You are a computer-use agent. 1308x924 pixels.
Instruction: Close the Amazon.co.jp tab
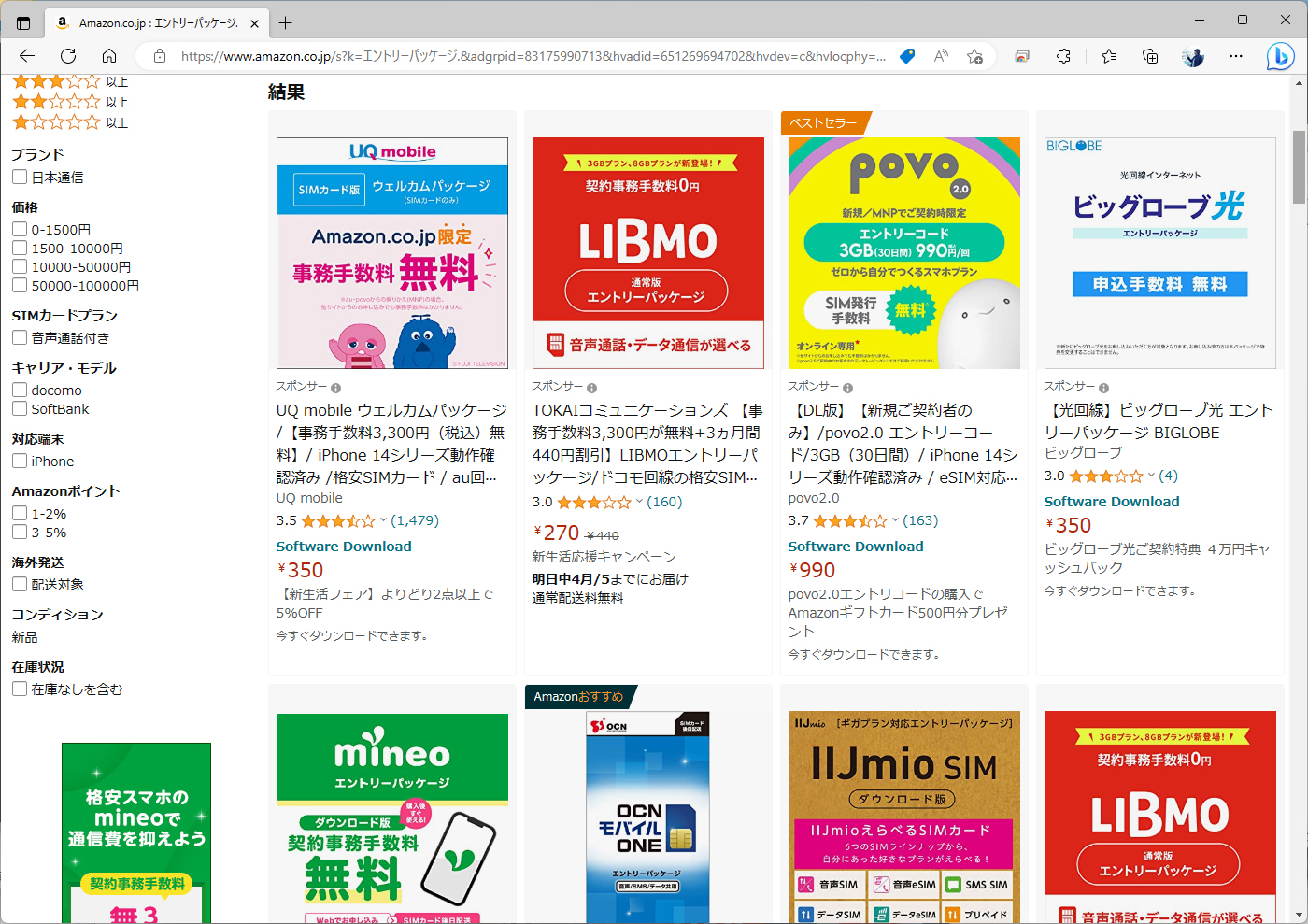tap(254, 22)
